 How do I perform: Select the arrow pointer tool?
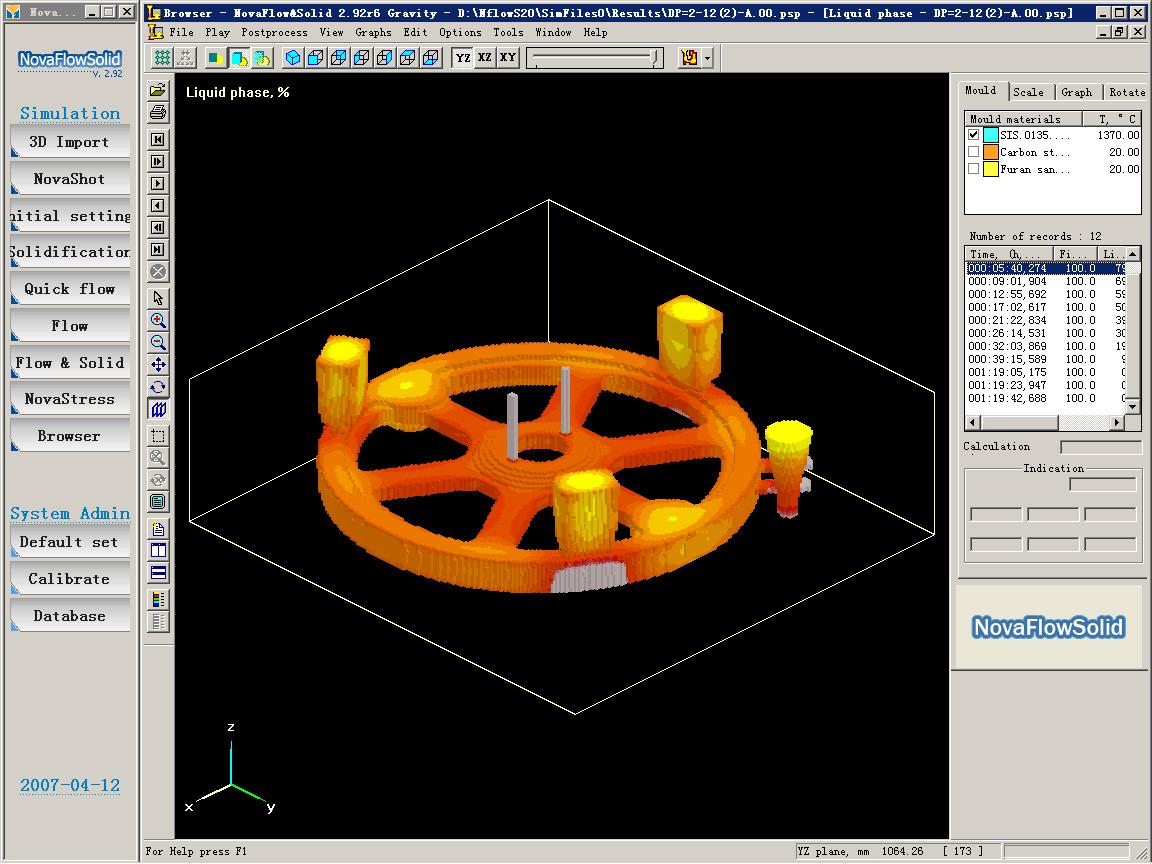158,298
